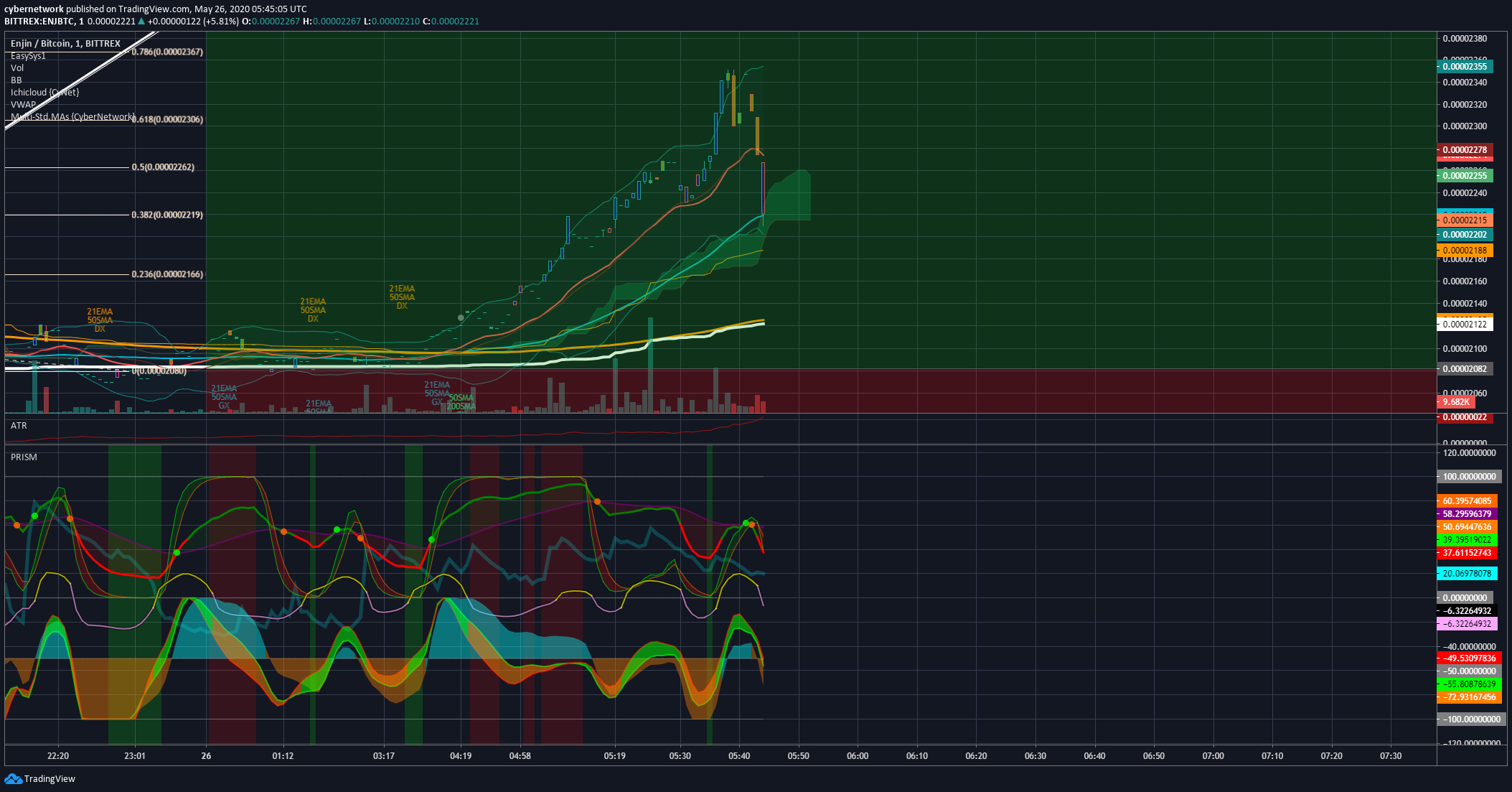Click the ATR pane label

[19, 426]
